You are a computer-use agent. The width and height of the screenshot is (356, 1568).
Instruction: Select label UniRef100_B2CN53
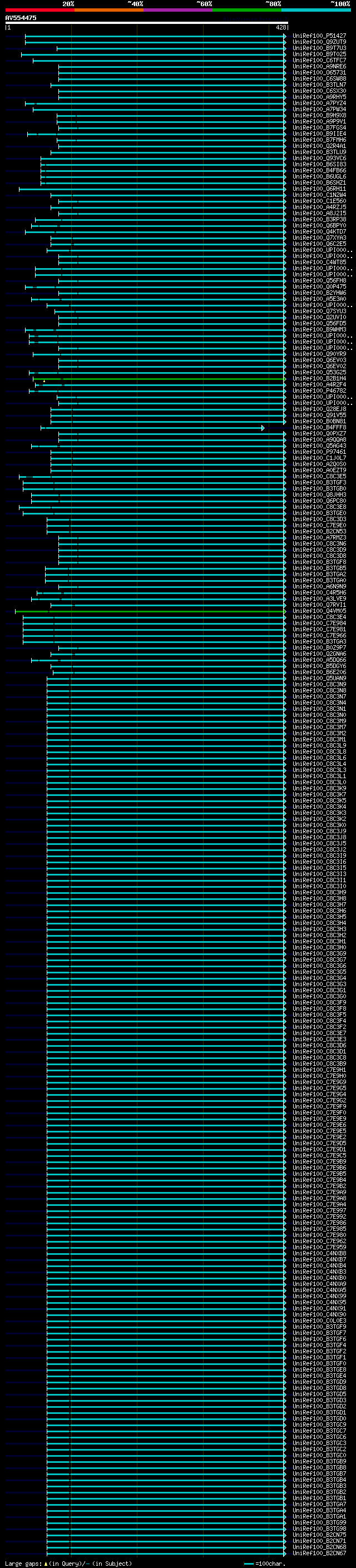(319, 532)
